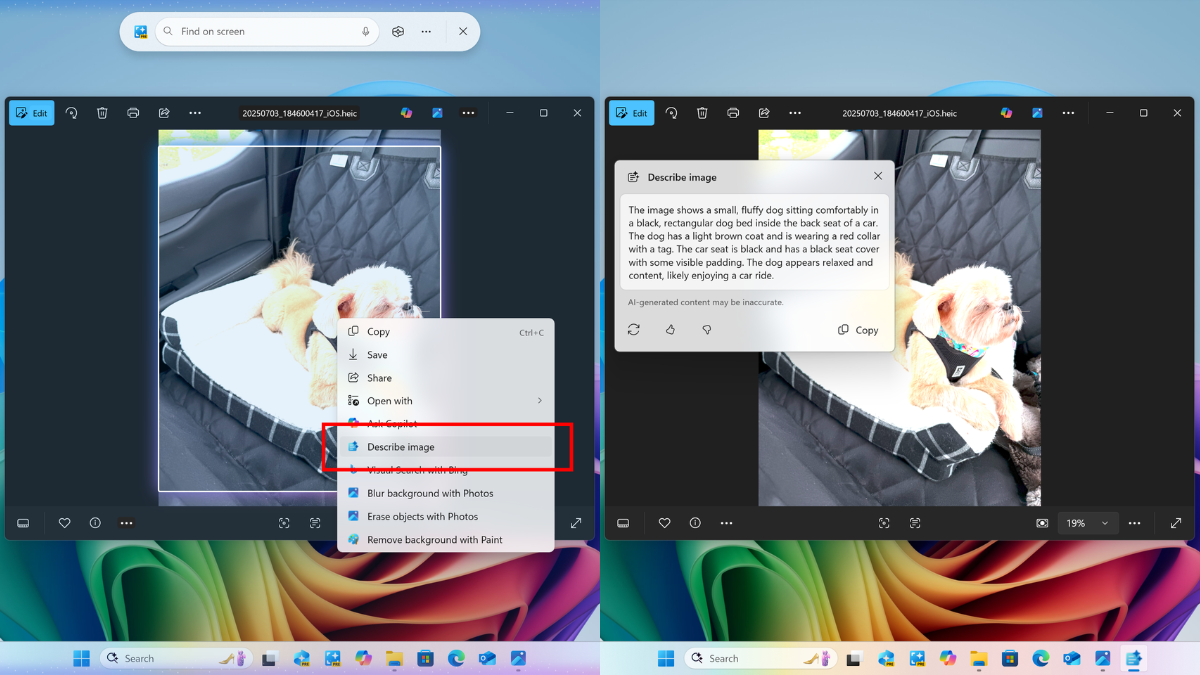
Task: Open Designer icon in left Photos title bar
Action: [x=438, y=113]
